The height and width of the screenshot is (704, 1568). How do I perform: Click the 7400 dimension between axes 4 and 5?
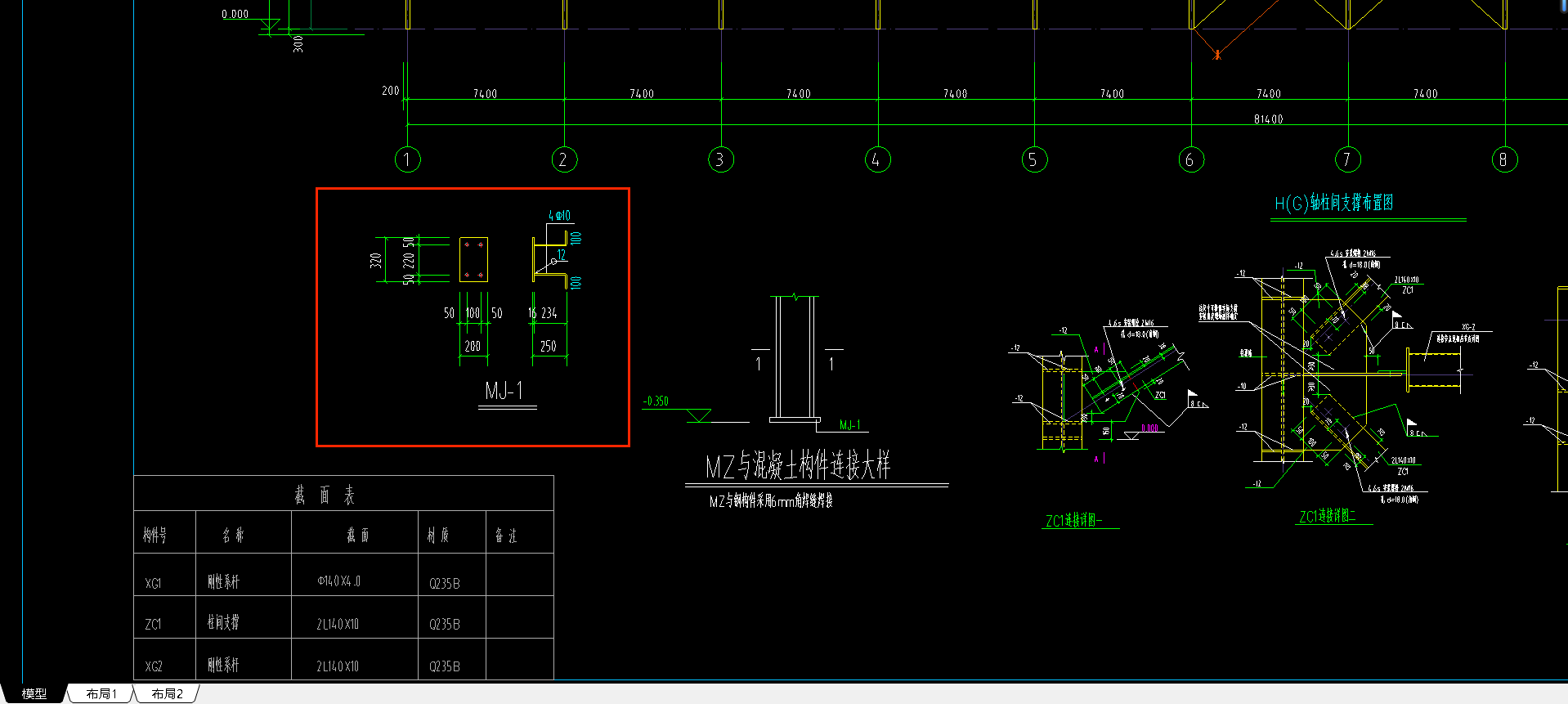[955, 94]
